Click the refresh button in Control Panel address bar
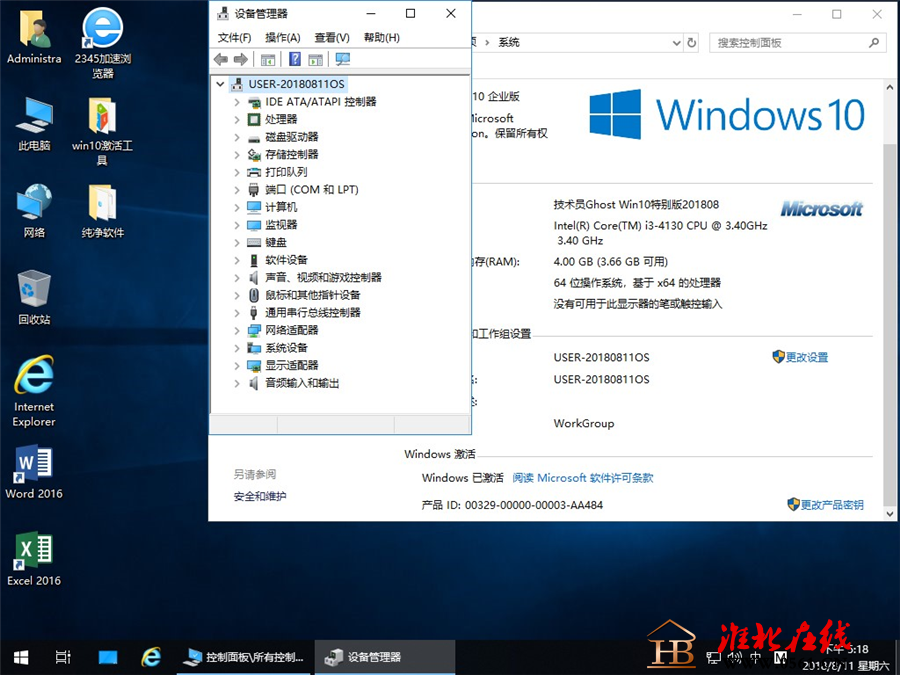 click(692, 42)
